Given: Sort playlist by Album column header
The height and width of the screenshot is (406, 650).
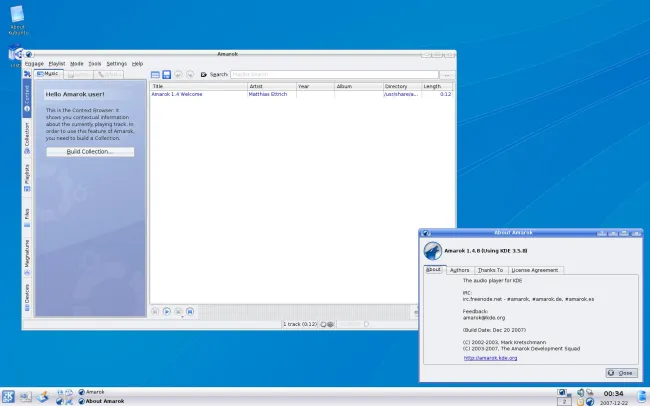Looking at the screenshot, I should 359,86.
